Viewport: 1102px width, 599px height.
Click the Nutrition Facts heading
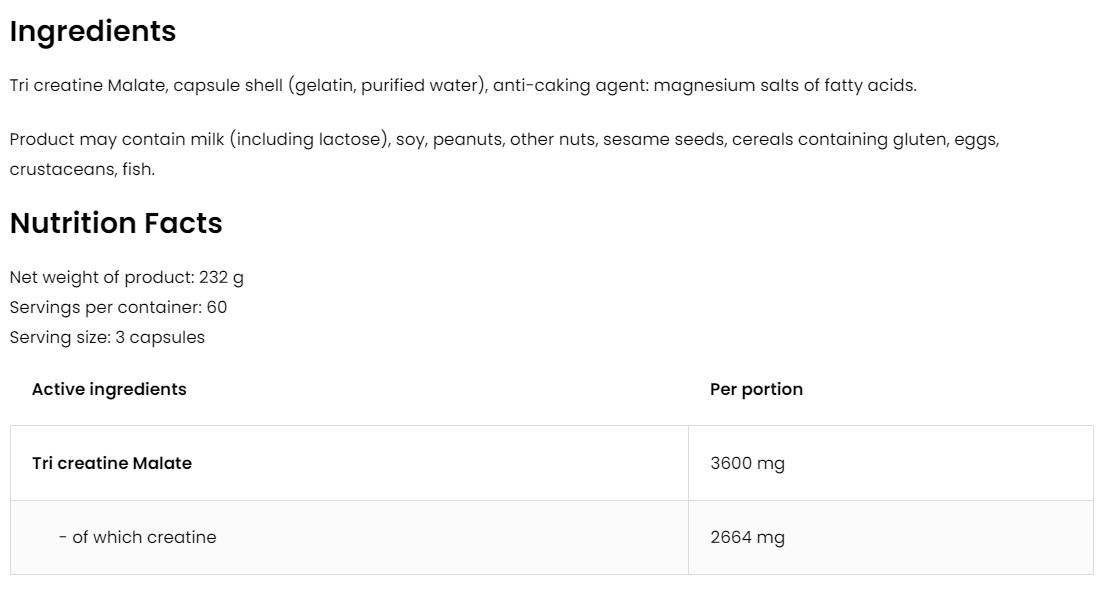tap(116, 223)
